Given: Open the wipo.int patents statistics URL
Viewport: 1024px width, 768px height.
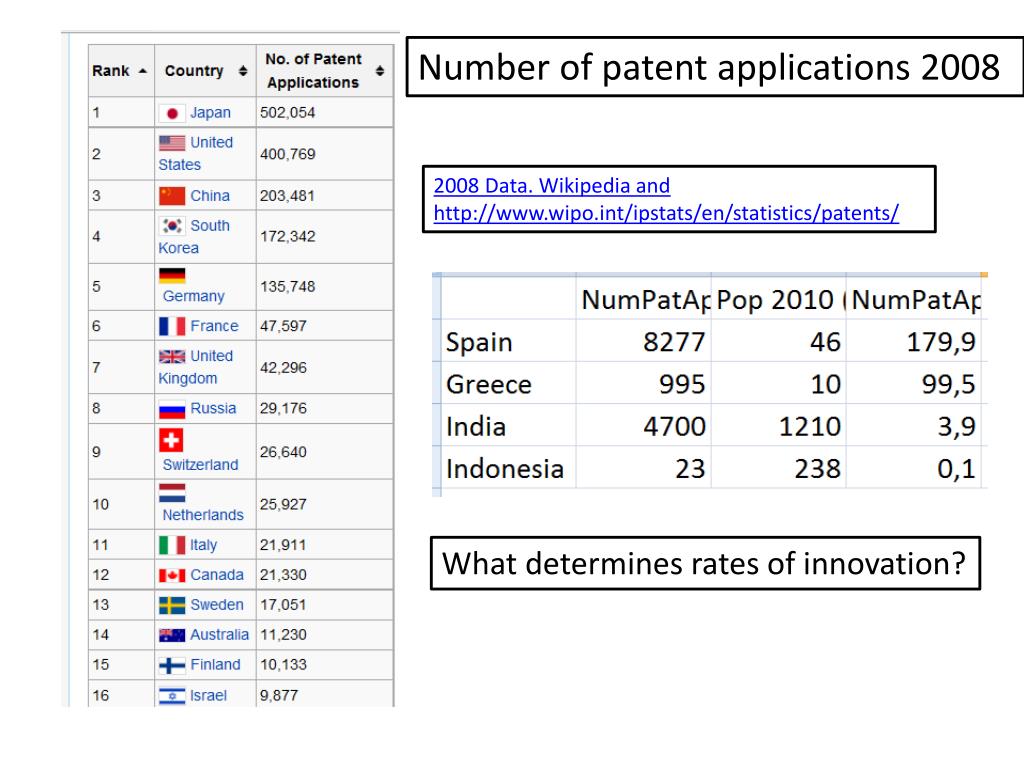Looking at the screenshot, I should (x=666, y=214).
